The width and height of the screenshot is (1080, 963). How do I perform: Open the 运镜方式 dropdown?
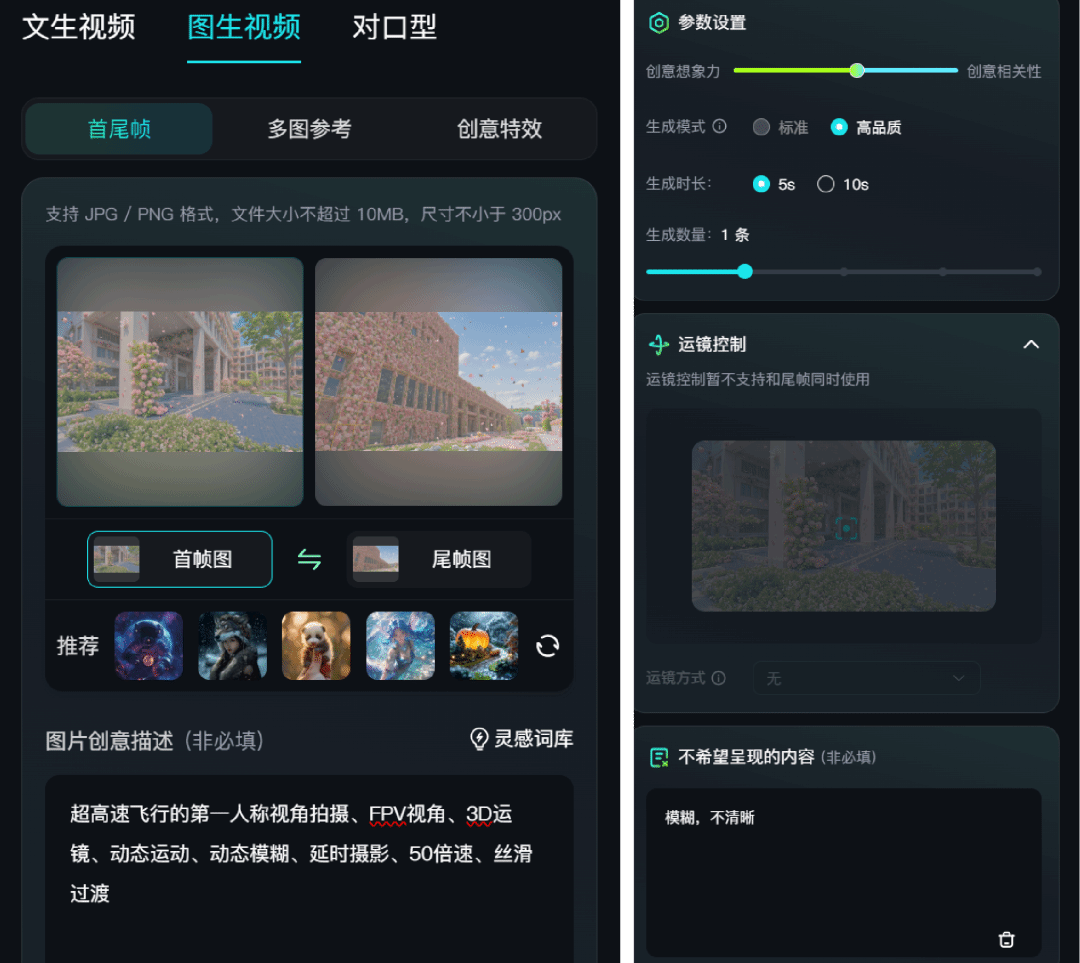click(866, 679)
